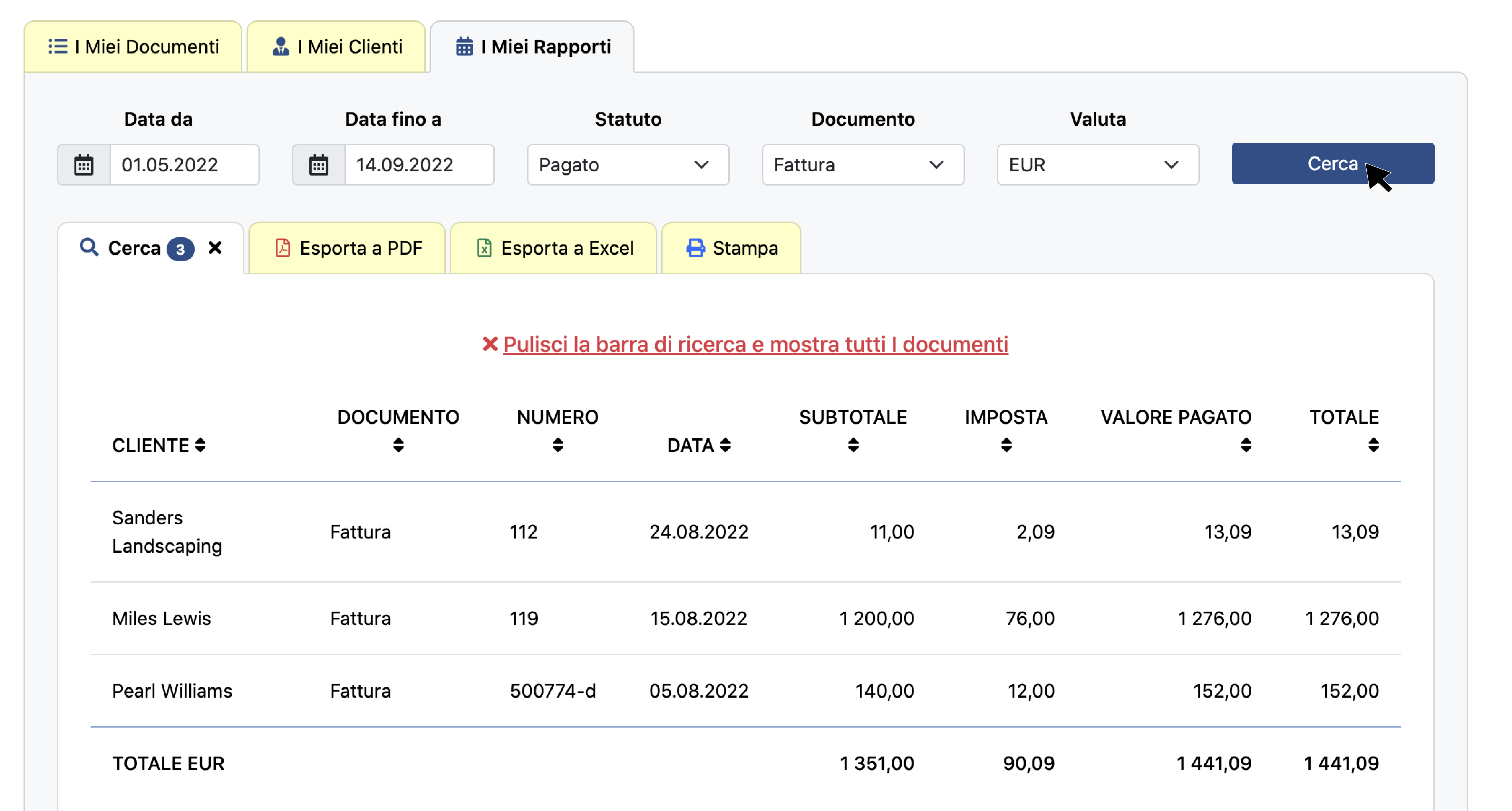Sort table by VALORE PAGATO arrows
The image size is (1512, 811).
tap(1245, 445)
